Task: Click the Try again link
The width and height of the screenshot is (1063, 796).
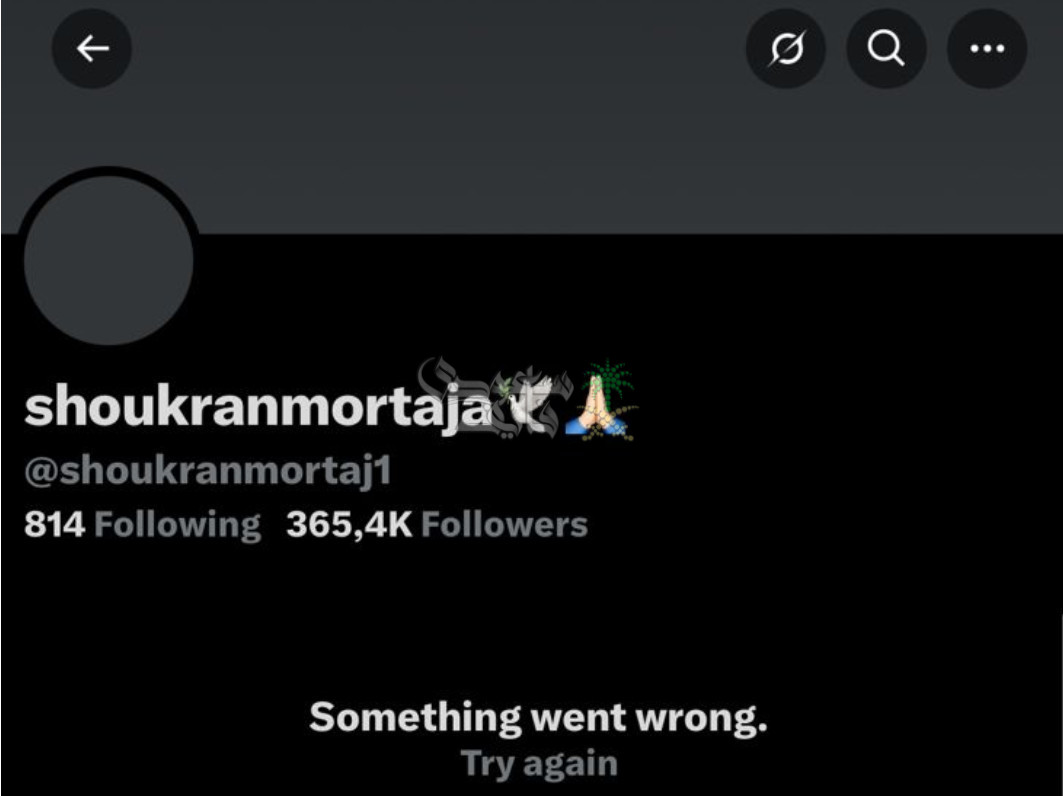Action: pos(540,764)
